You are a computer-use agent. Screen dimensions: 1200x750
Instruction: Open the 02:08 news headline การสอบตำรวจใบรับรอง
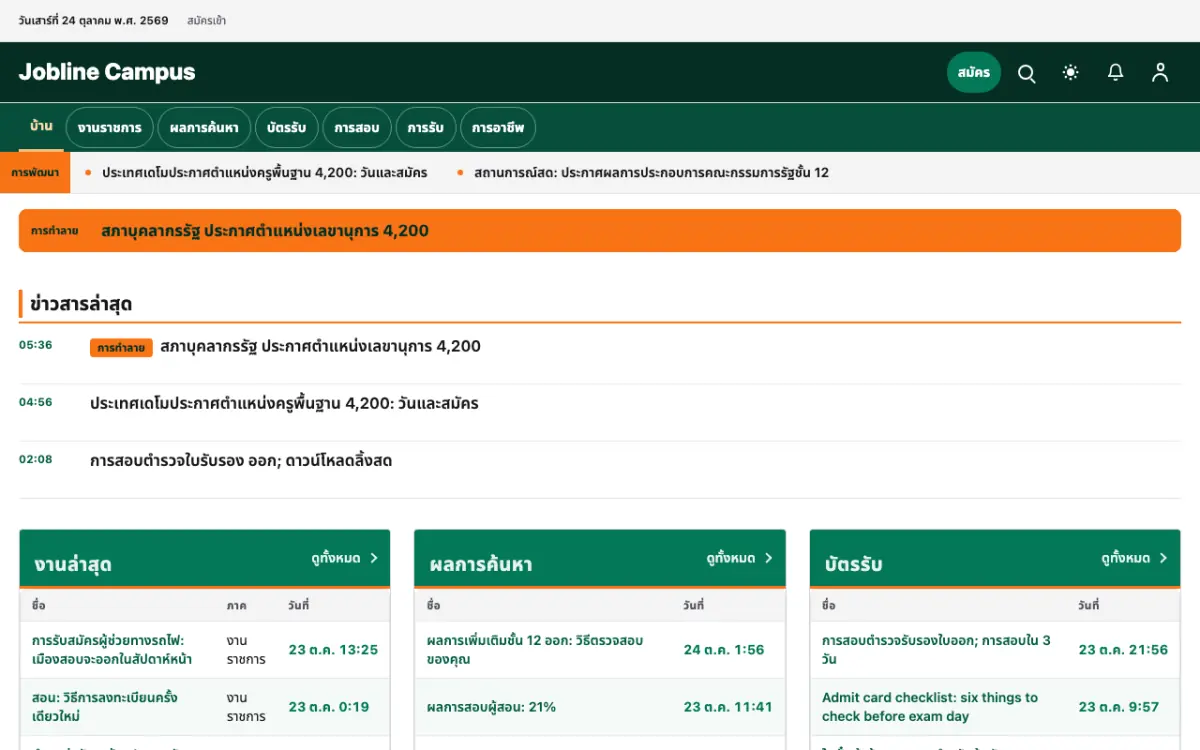coord(241,461)
